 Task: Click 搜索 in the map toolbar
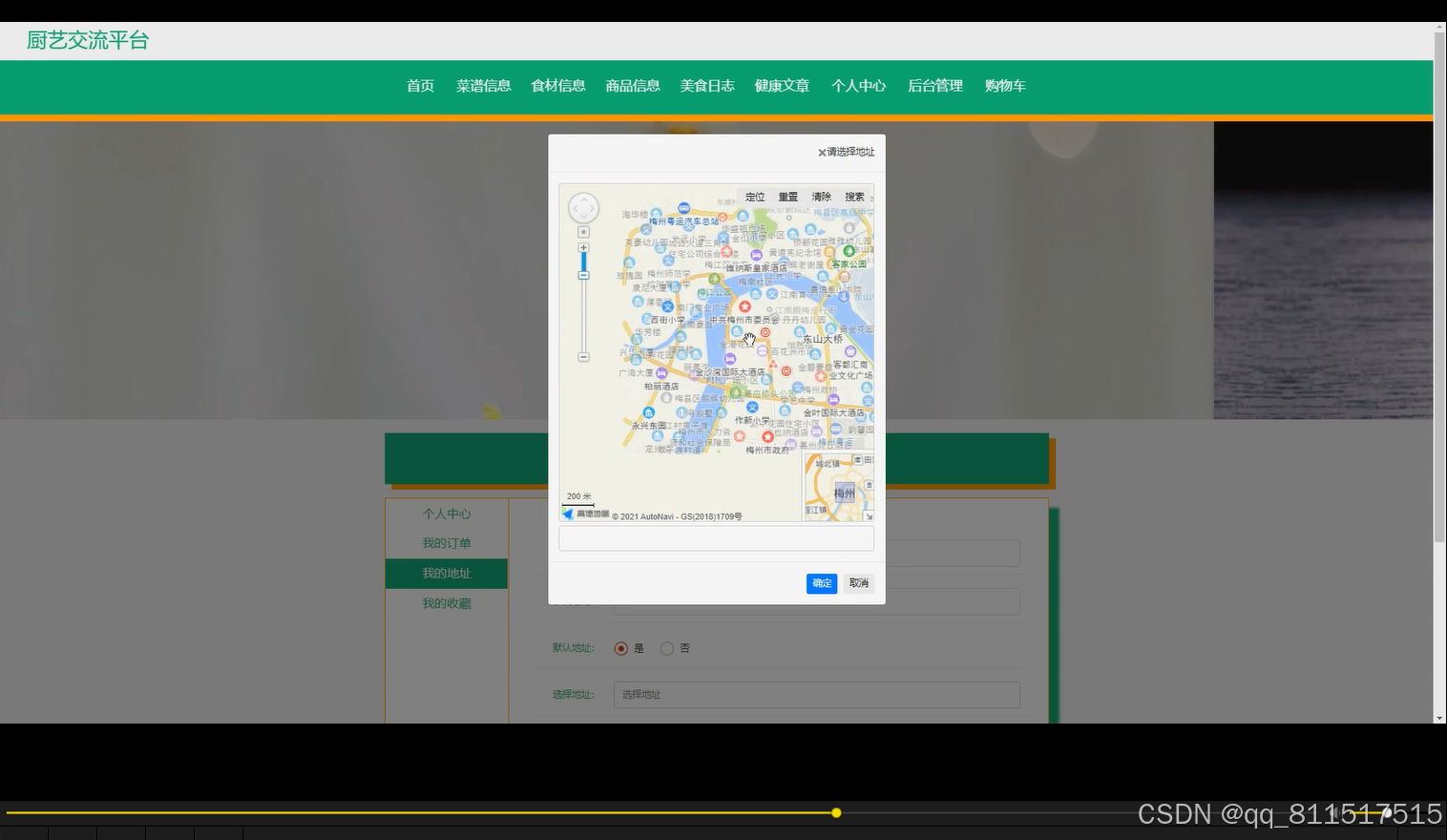coord(854,197)
